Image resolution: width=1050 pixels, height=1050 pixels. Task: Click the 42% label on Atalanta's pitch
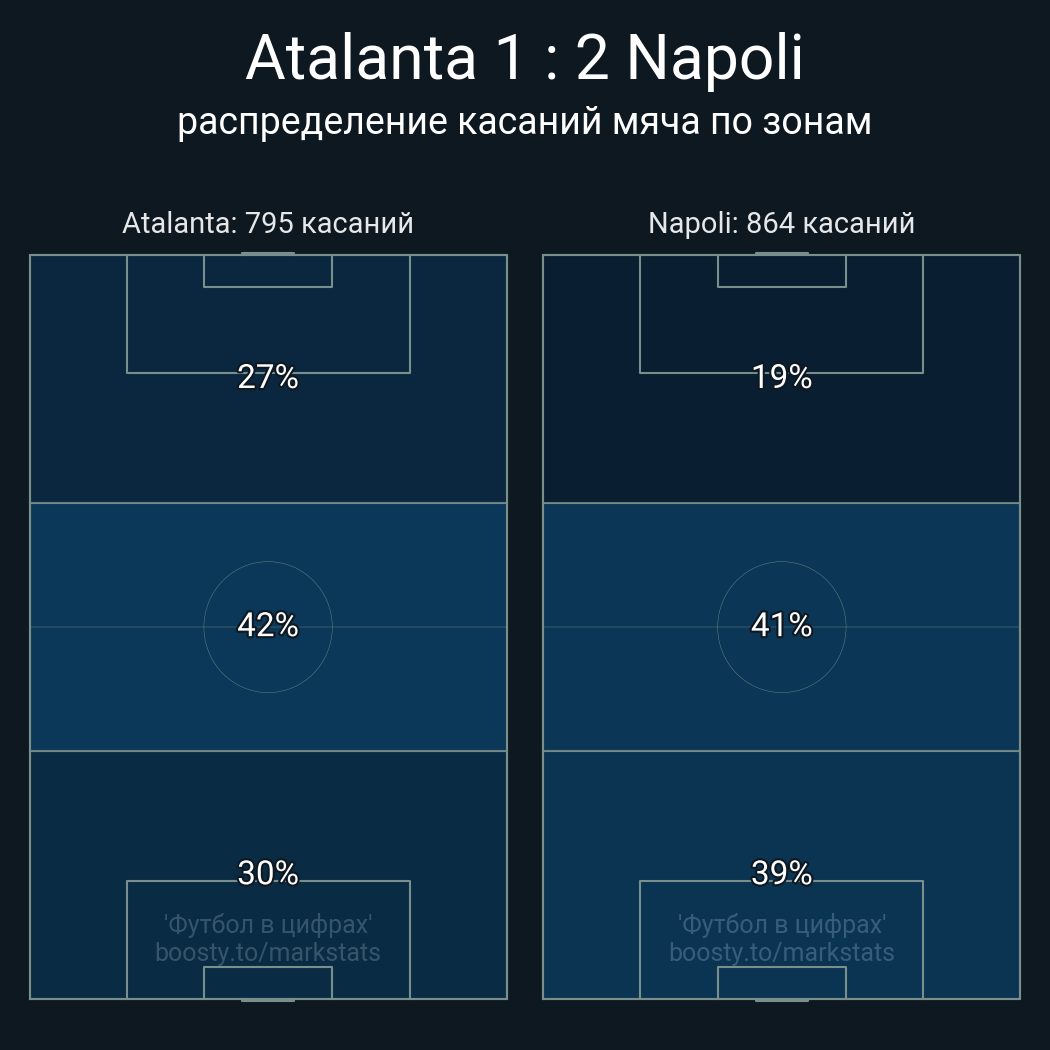267,625
